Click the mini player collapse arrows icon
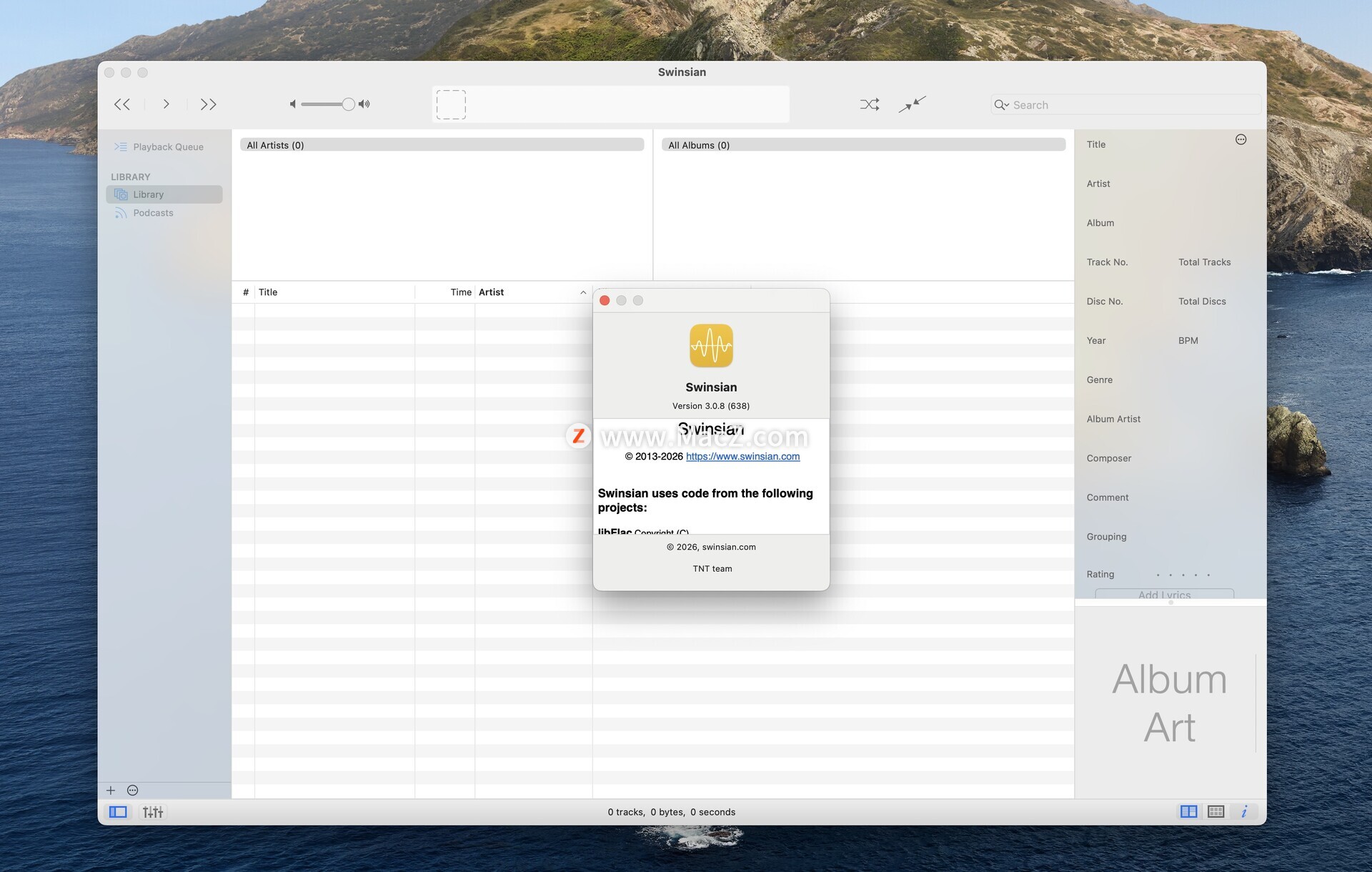Screen dimensions: 1372x872 tap(912, 104)
